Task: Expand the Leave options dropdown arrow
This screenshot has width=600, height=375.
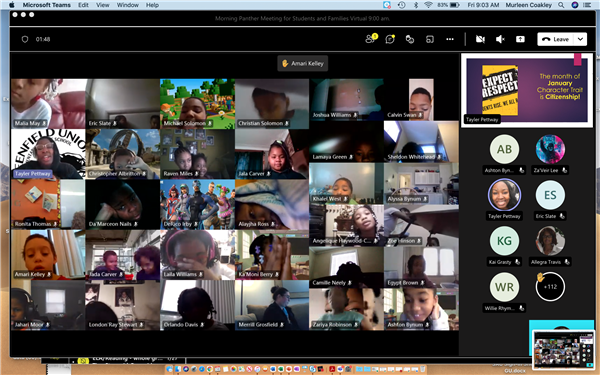Action: click(580, 39)
